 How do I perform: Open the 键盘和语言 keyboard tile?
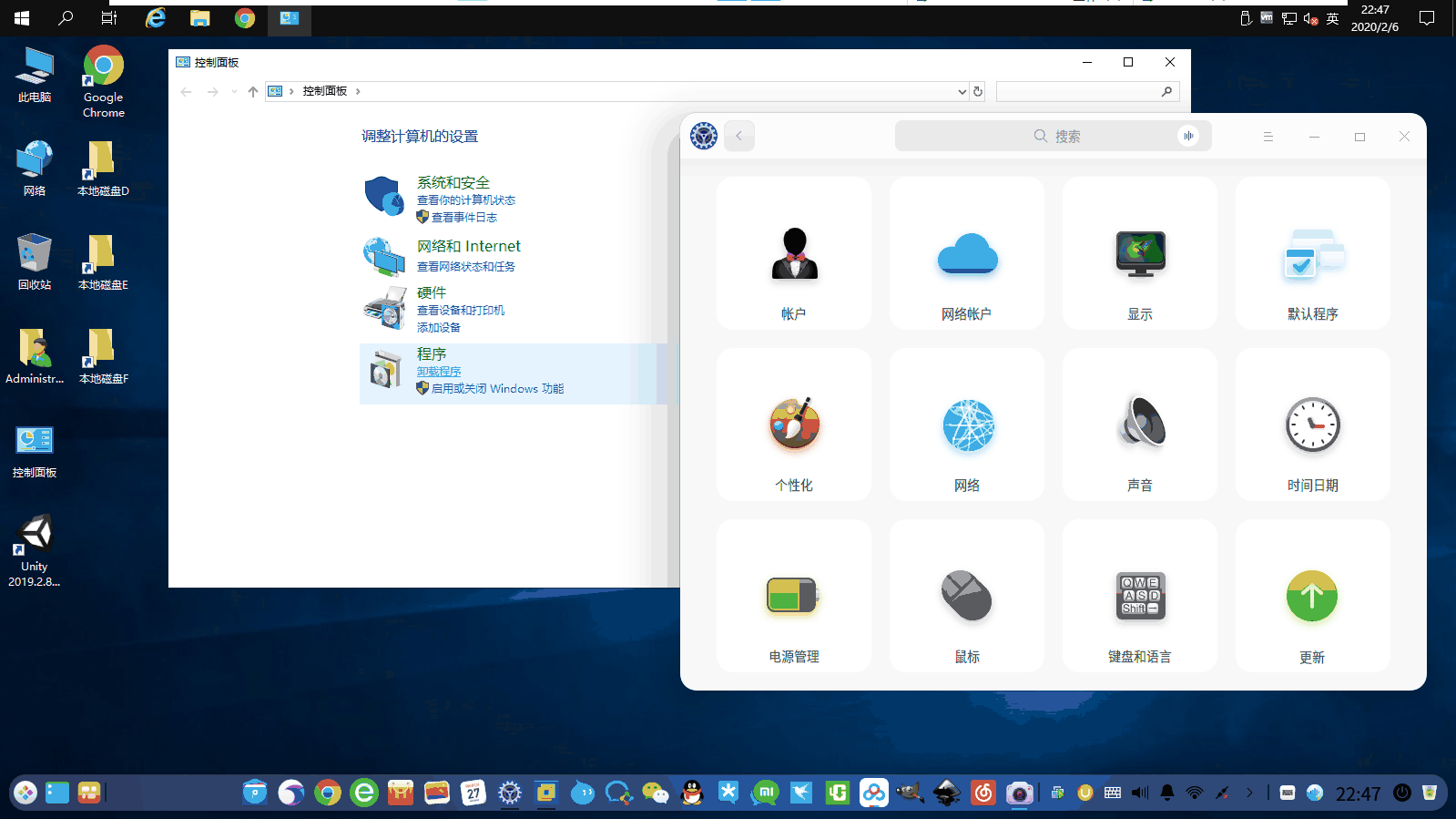[x=1139, y=596]
